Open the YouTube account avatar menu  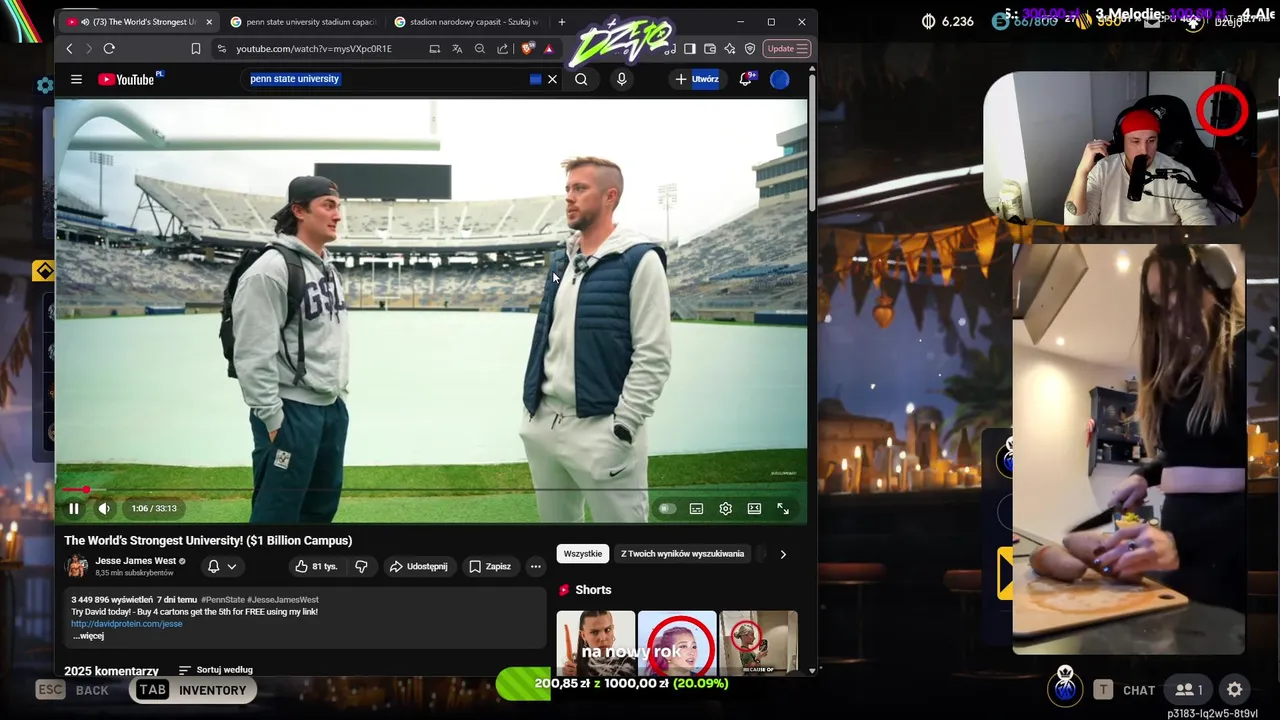[x=780, y=79]
